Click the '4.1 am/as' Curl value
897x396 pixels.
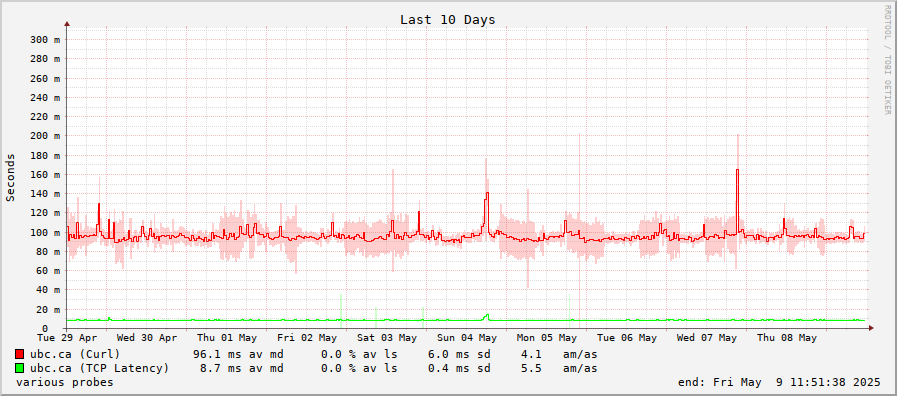[559, 354]
